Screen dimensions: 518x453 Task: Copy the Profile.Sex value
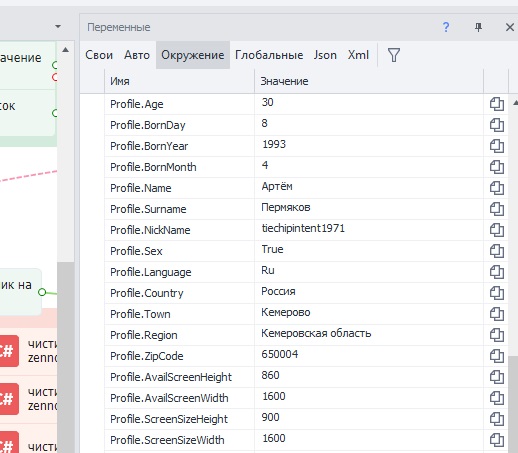[x=497, y=251]
